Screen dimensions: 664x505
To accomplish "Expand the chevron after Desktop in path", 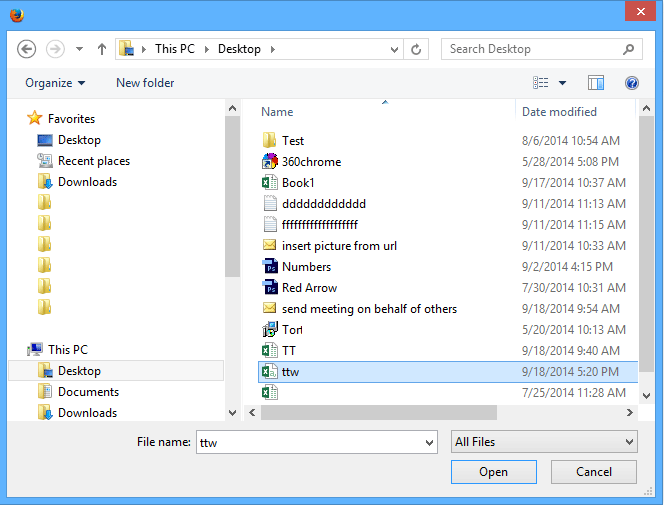I will click(273, 50).
